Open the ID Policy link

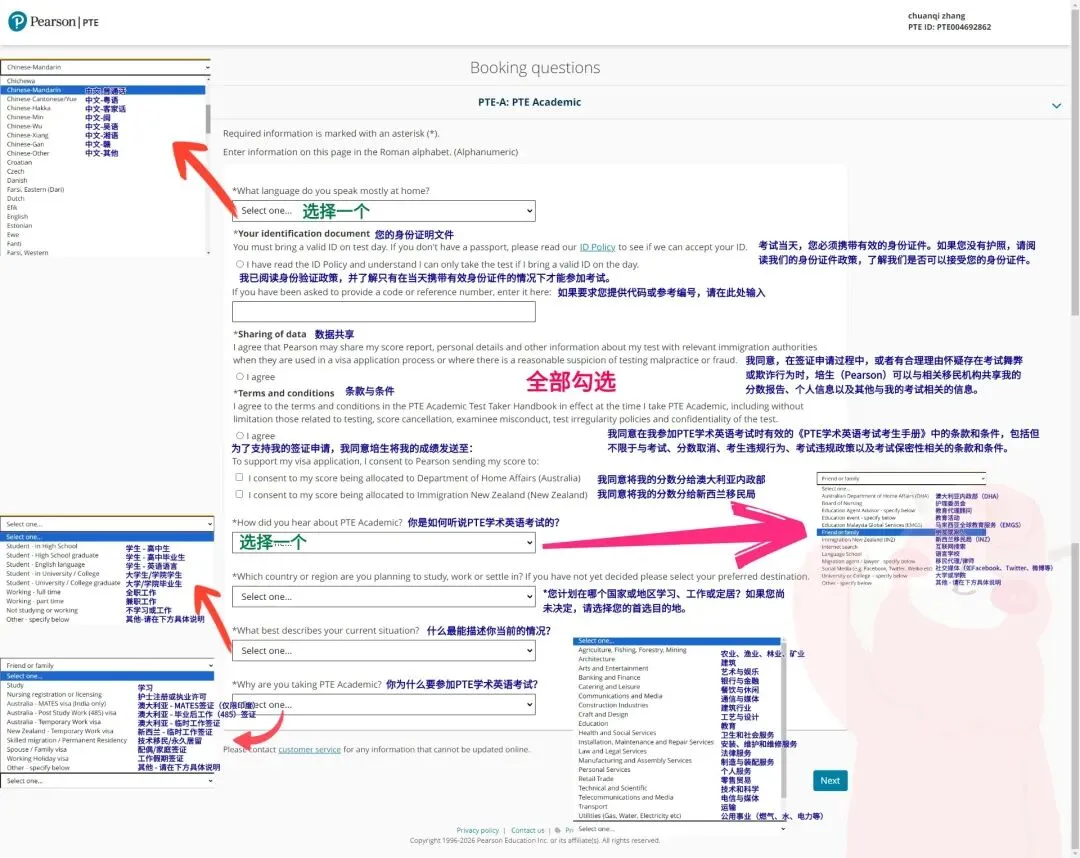point(597,247)
